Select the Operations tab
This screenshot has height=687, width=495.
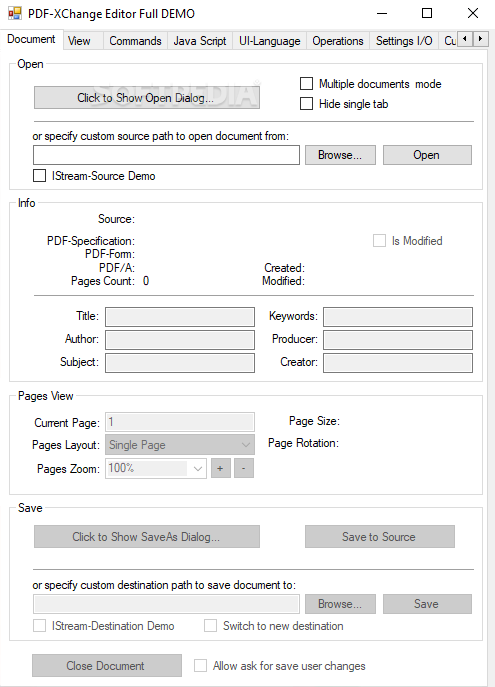tap(338, 41)
